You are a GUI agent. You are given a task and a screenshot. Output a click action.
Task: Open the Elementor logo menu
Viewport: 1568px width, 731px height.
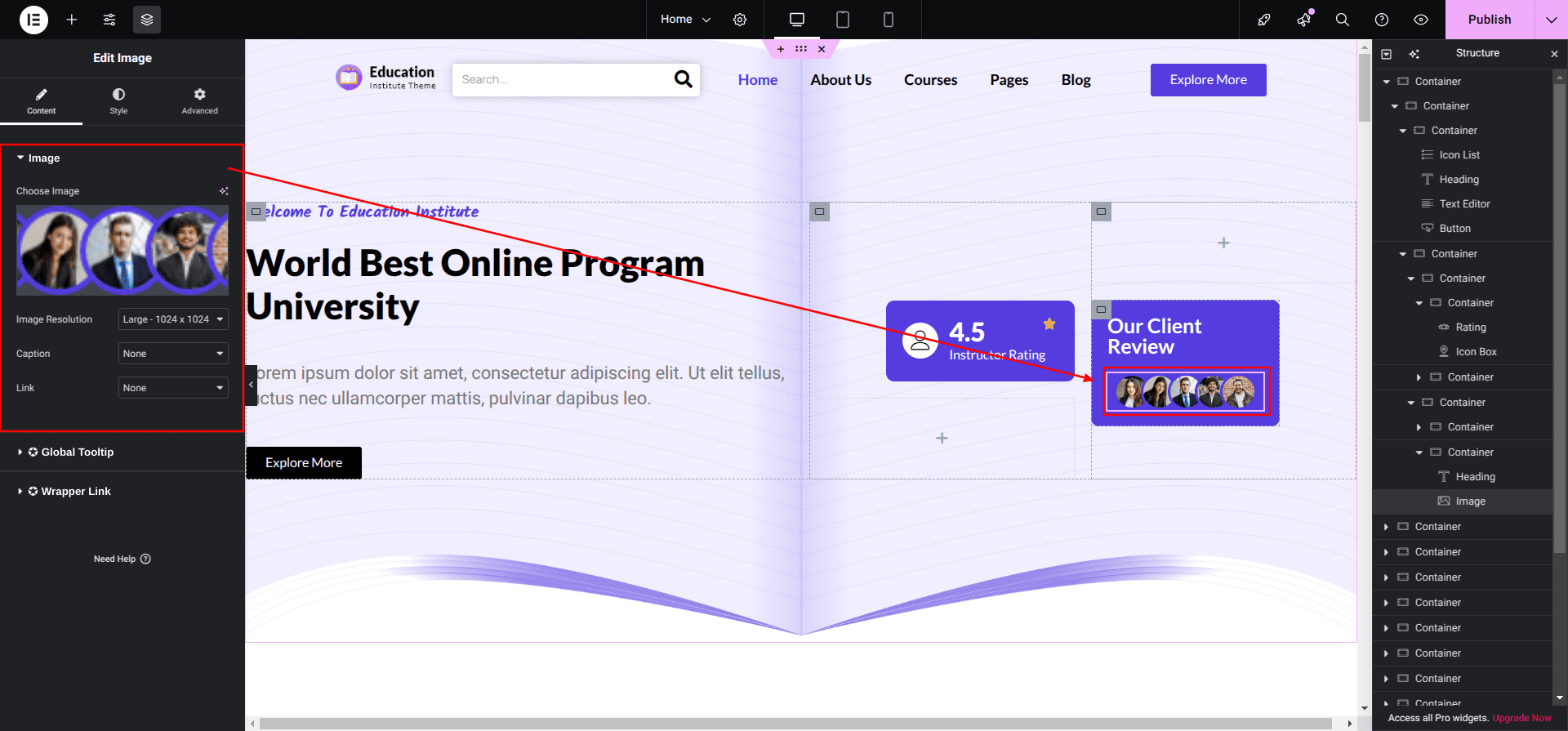33,20
